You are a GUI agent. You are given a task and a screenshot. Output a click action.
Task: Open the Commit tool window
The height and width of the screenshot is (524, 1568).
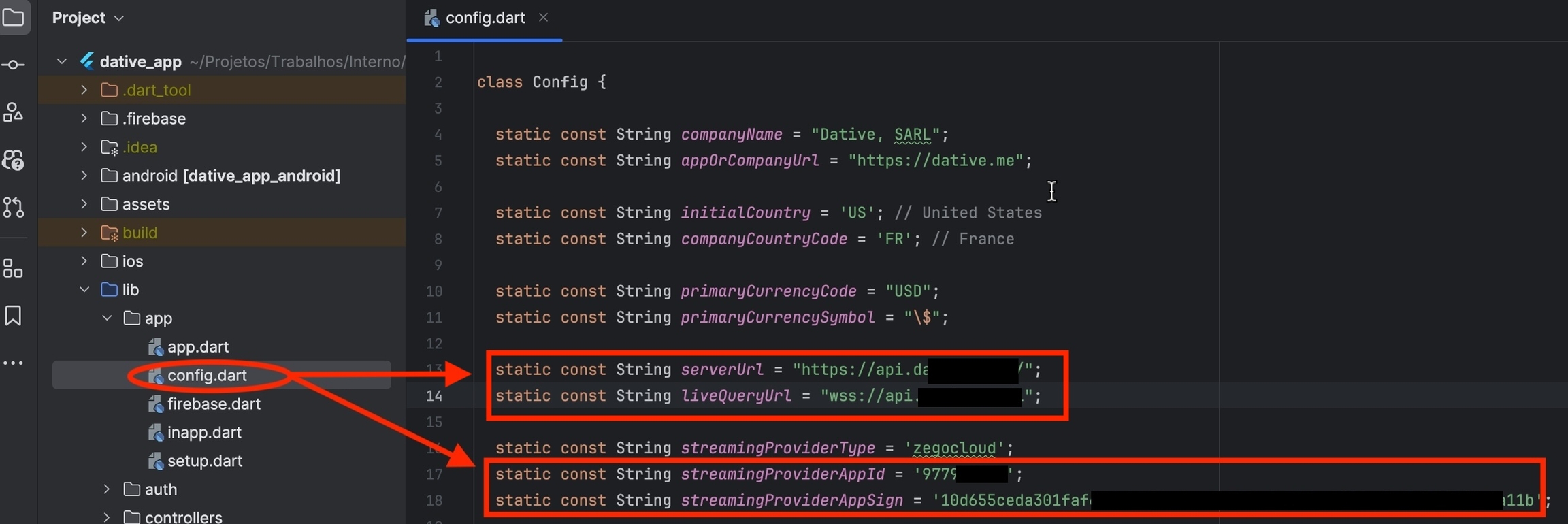click(14, 65)
